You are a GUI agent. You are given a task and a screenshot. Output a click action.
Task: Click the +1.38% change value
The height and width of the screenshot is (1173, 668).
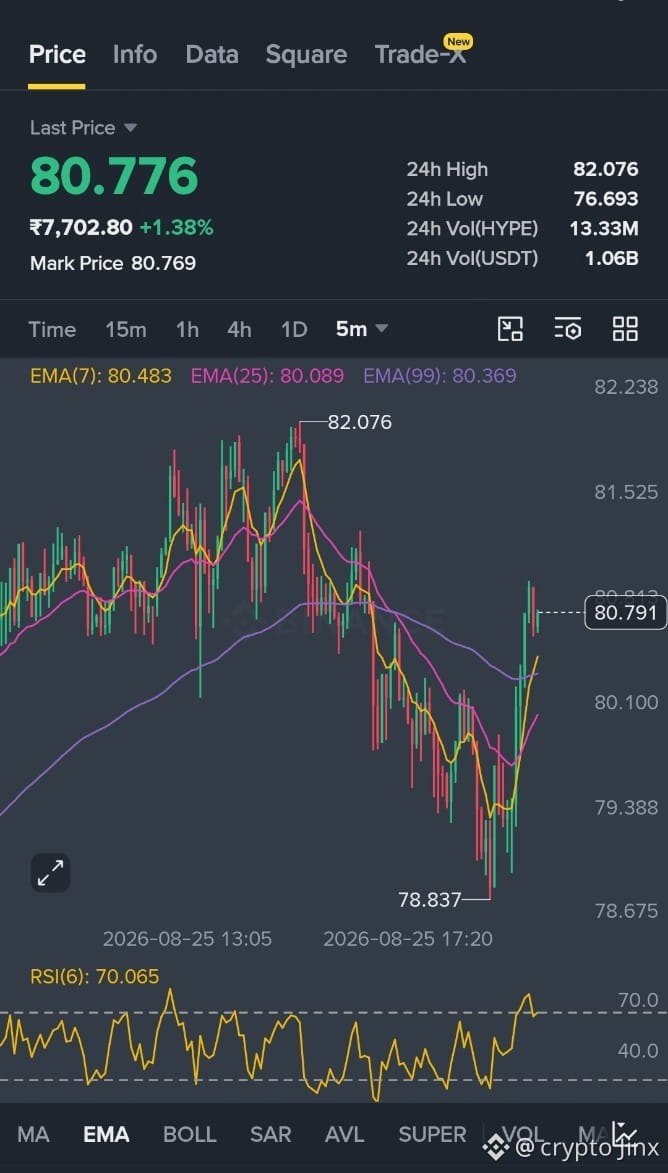[x=177, y=227]
